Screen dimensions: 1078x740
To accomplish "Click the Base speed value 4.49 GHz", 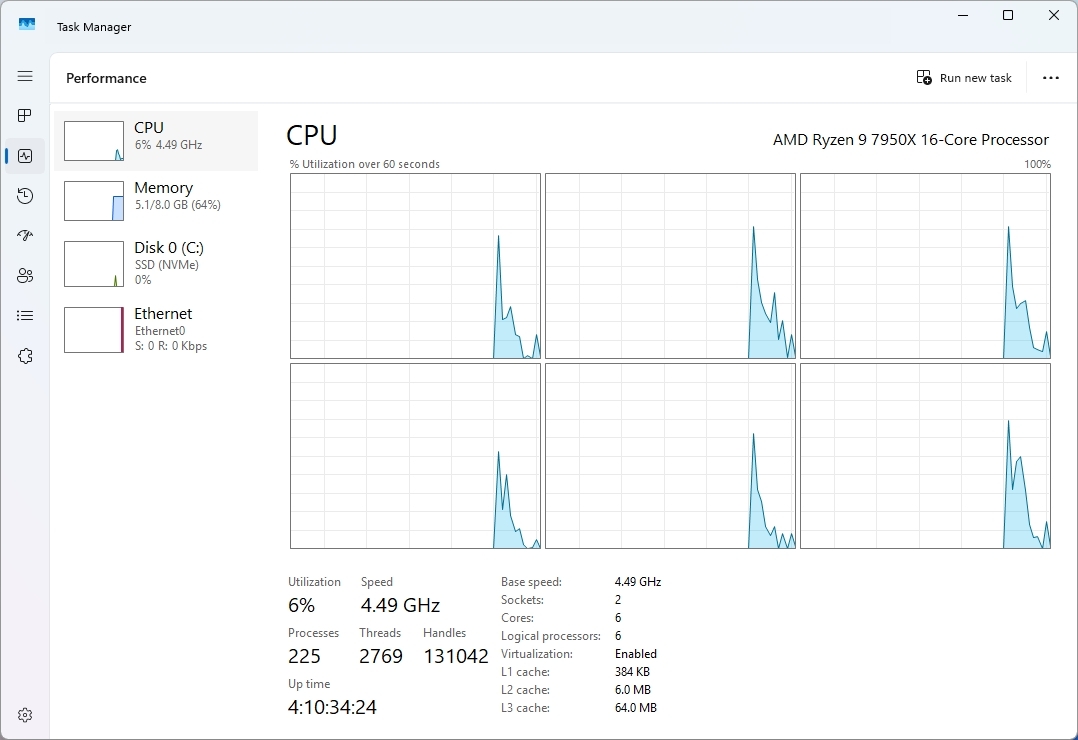I will click(x=638, y=582).
